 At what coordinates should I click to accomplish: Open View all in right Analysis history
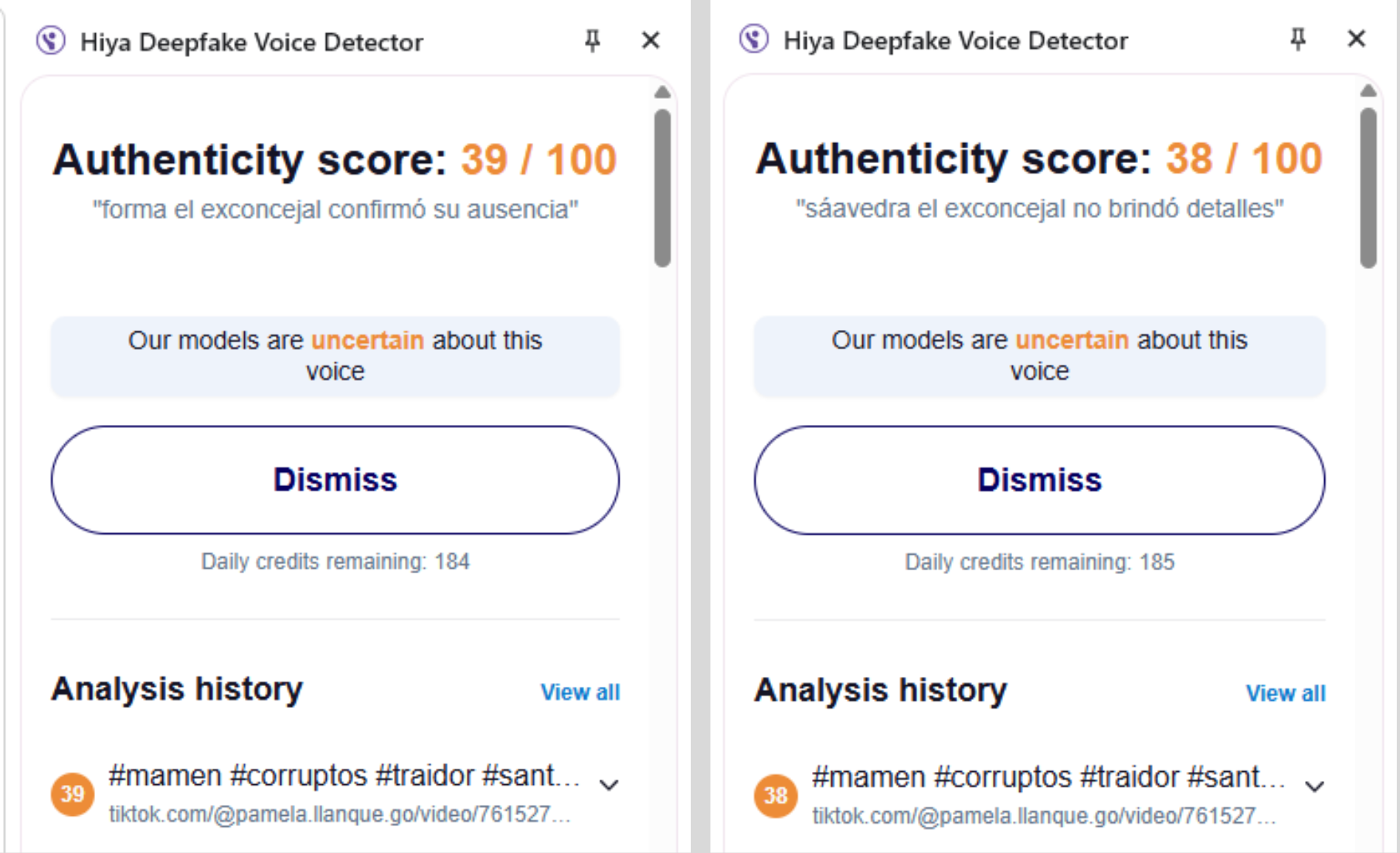[x=1286, y=694]
